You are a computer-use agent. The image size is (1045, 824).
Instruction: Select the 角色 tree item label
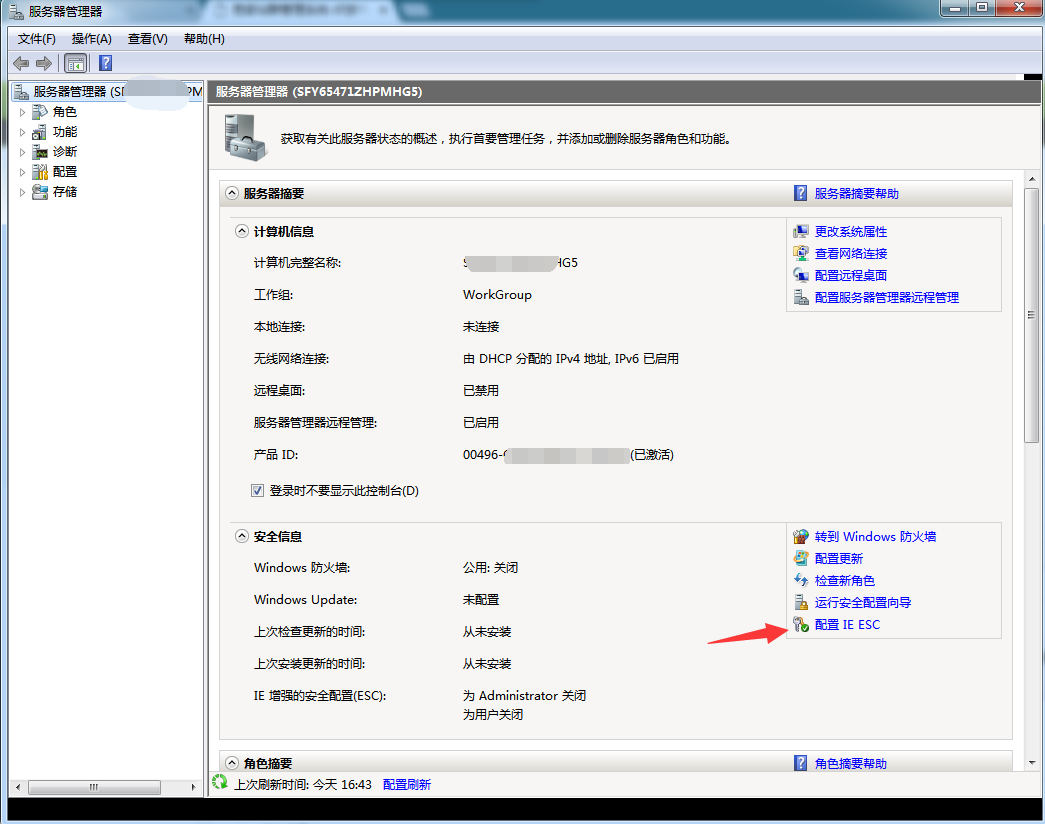(65, 112)
